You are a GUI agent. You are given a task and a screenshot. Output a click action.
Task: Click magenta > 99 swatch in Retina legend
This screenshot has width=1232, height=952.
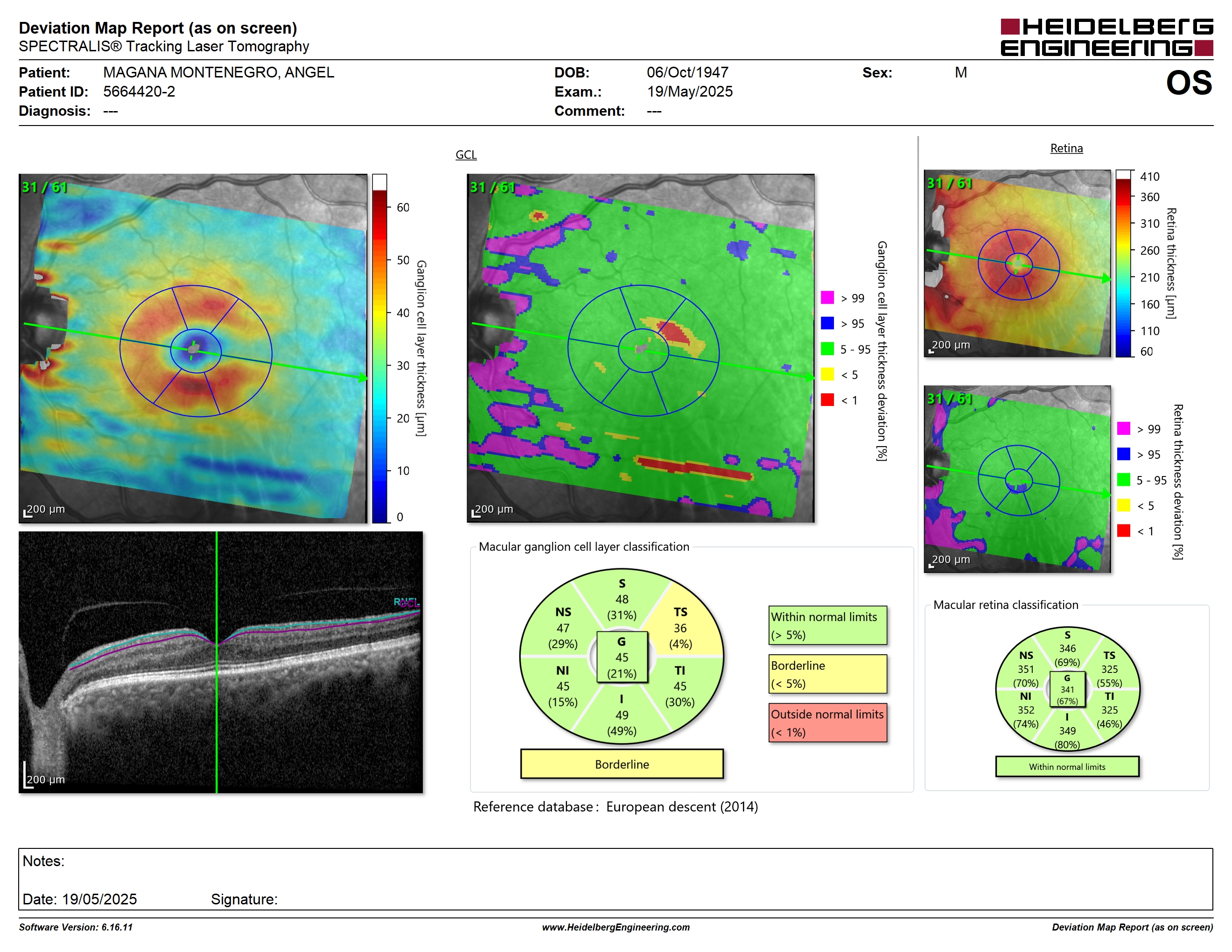1123,428
